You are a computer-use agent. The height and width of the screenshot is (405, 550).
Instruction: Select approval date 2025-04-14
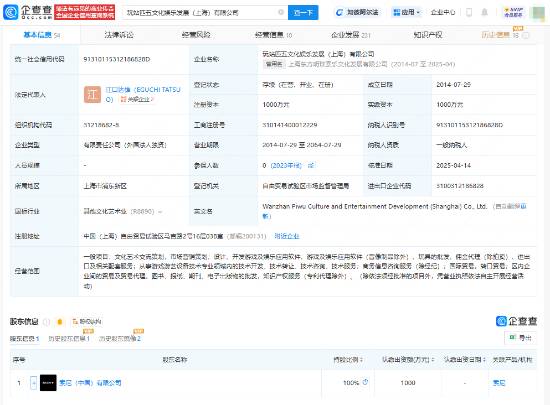tap(454, 166)
